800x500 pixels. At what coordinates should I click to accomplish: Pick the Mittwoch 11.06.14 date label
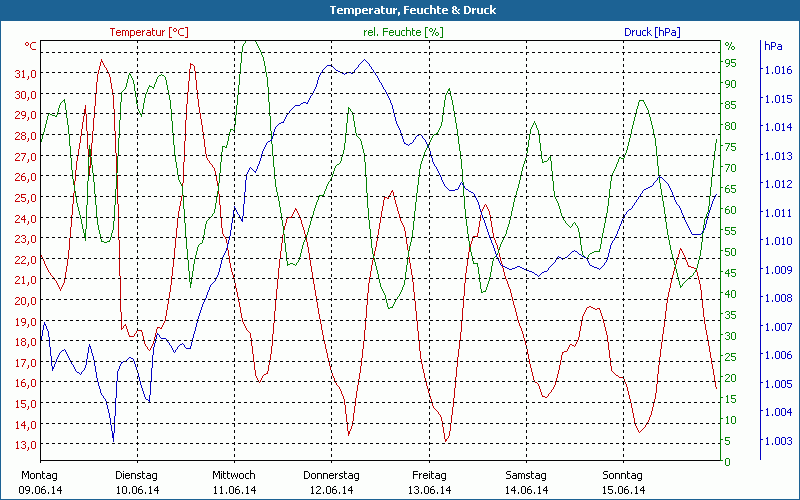point(234,482)
